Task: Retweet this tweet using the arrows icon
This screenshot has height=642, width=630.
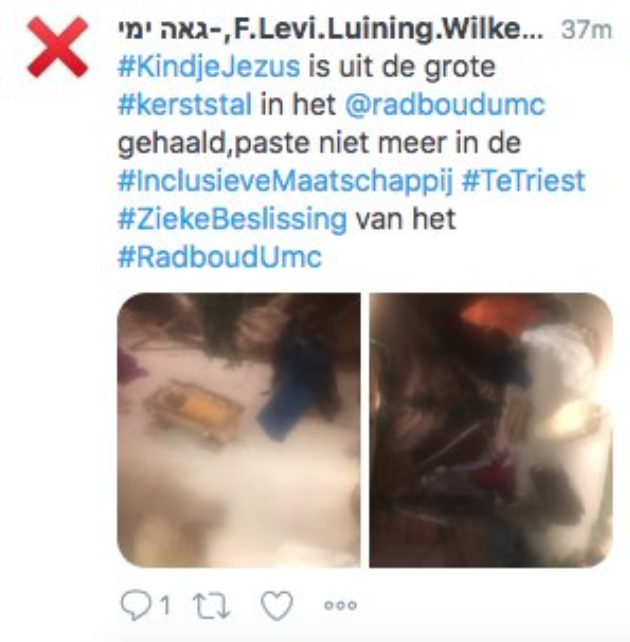Action: click(x=211, y=606)
